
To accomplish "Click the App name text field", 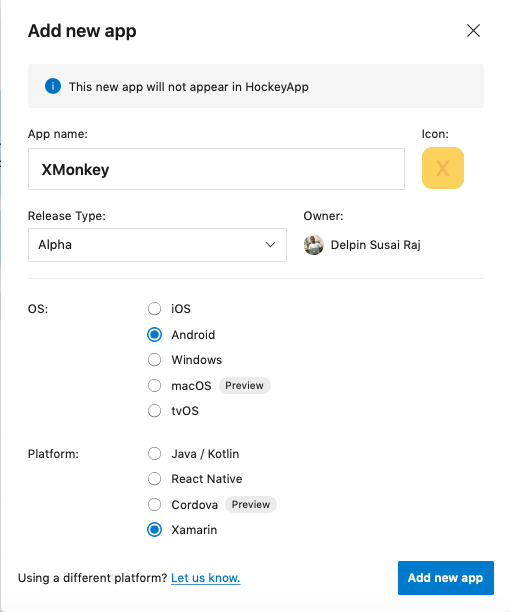I will pyautogui.click(x=216, y=169).
